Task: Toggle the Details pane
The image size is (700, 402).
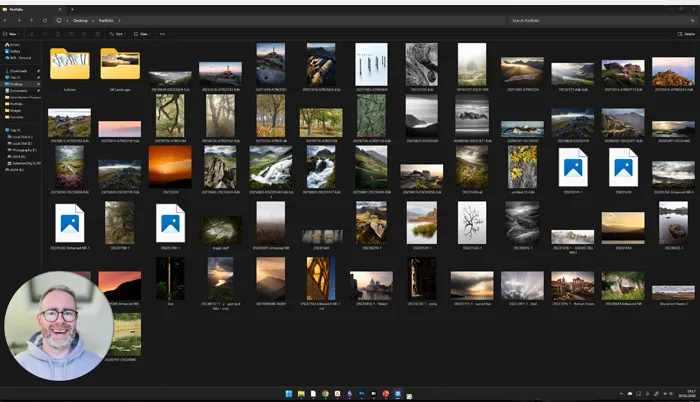Action: click(x=683, y=33)
